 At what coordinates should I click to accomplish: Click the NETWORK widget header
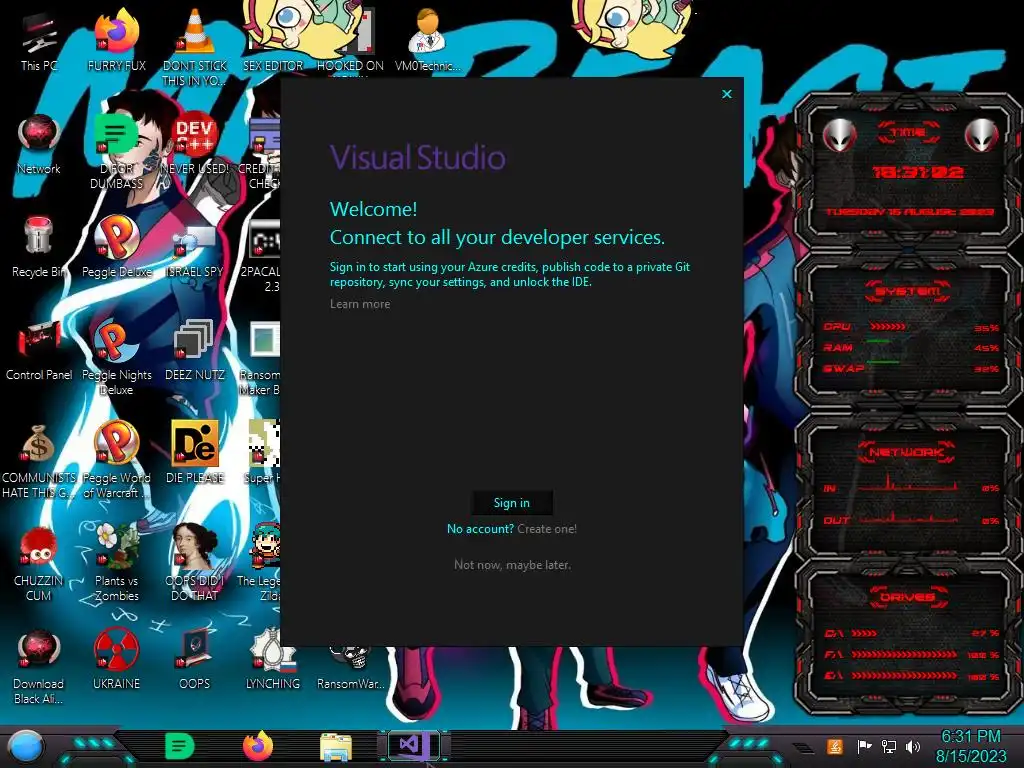[906, 452]
